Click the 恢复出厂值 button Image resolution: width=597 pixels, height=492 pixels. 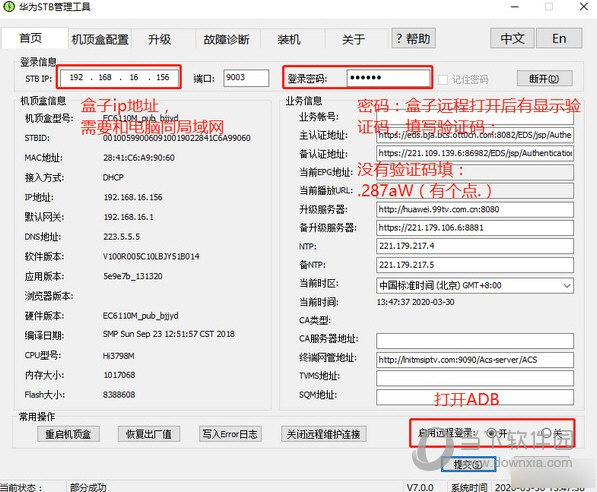pyautogui.click(x=149, y=434)
